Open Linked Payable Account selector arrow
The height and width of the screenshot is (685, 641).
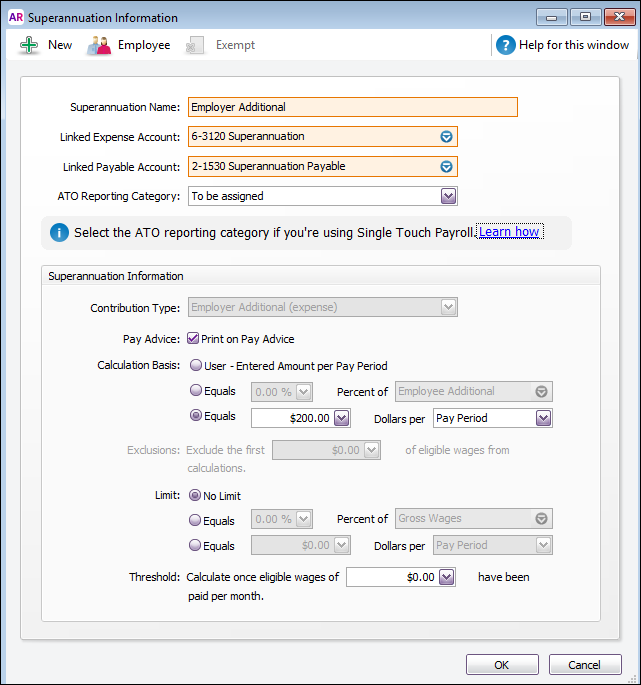click(x=446, y=166)
